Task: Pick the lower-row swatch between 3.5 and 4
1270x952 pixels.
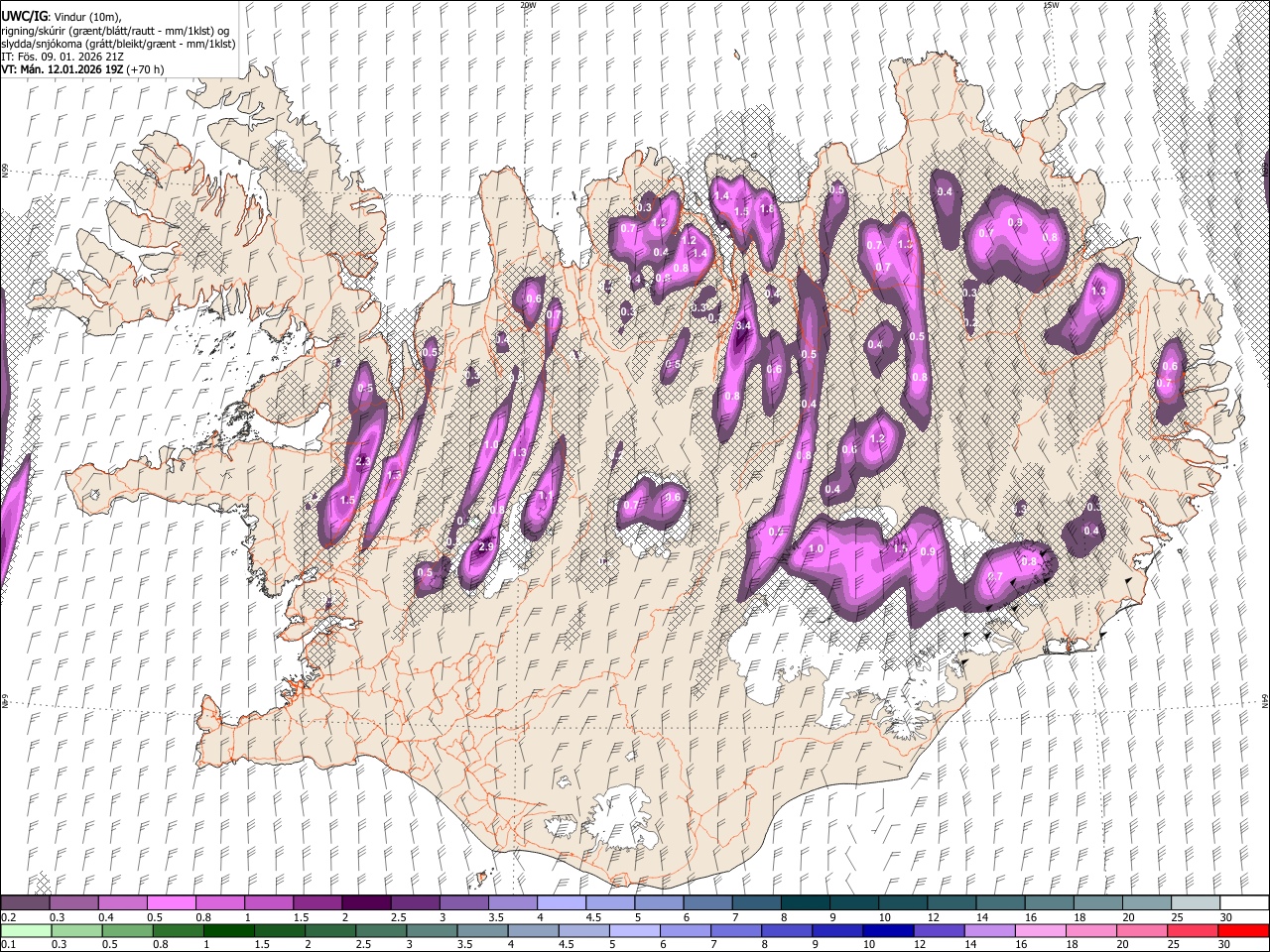Action: pyautogui.click(x=482, y=930)
